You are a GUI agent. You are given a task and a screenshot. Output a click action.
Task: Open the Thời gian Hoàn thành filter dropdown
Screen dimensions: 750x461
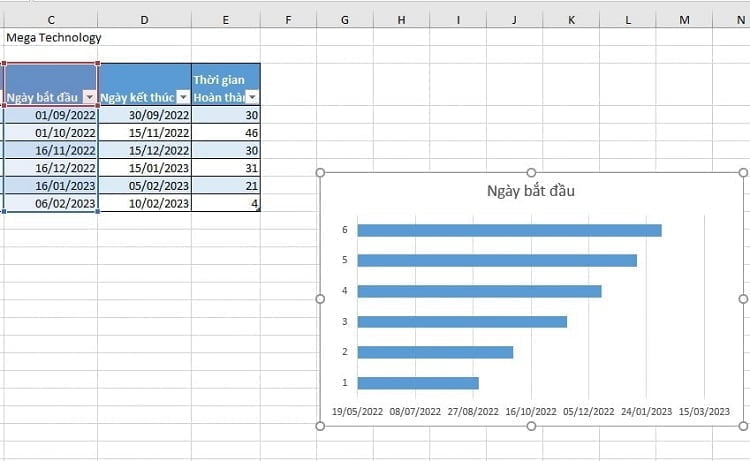coord(252,97)
